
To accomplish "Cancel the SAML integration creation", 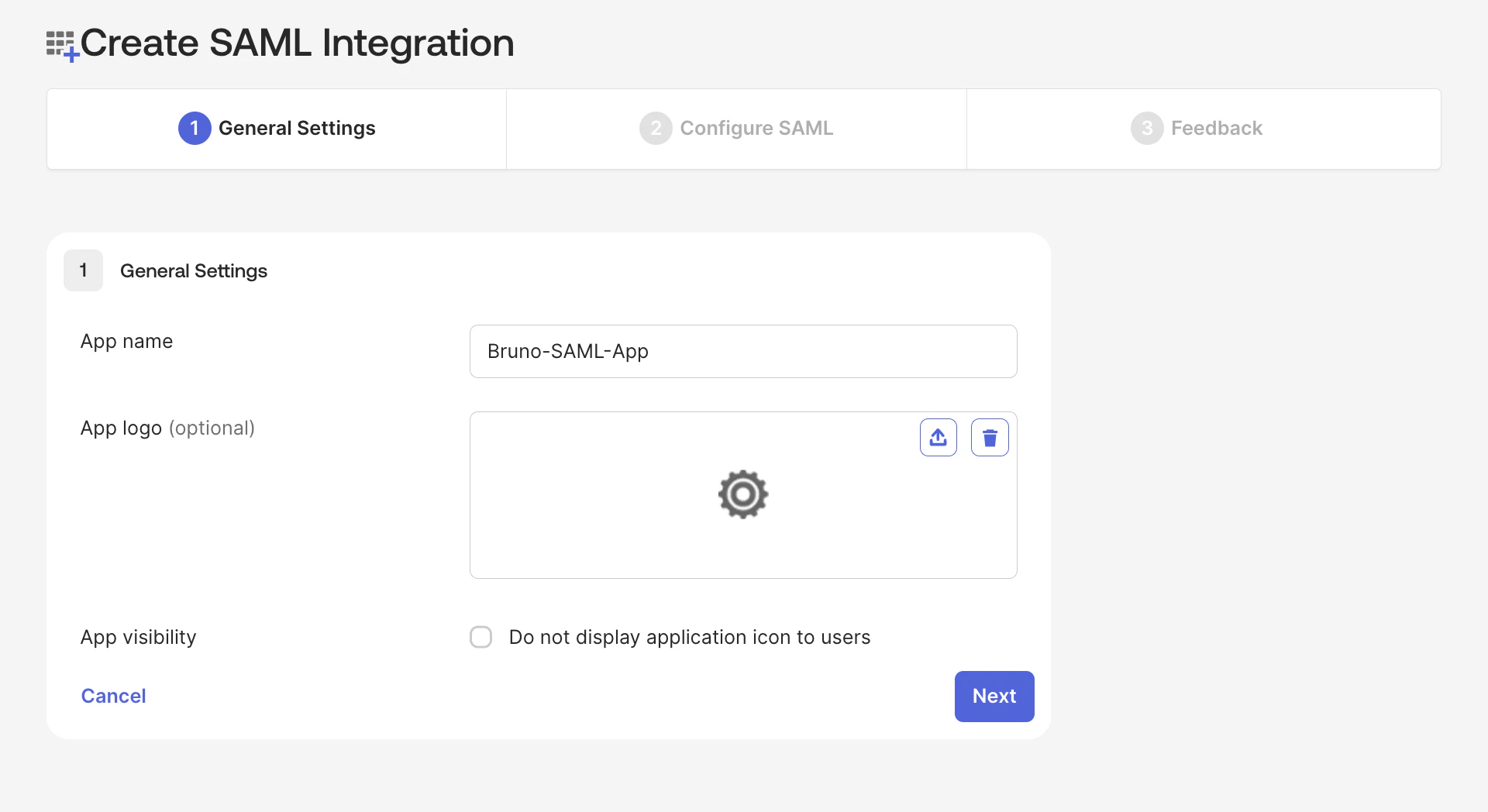I will (113, 696).
